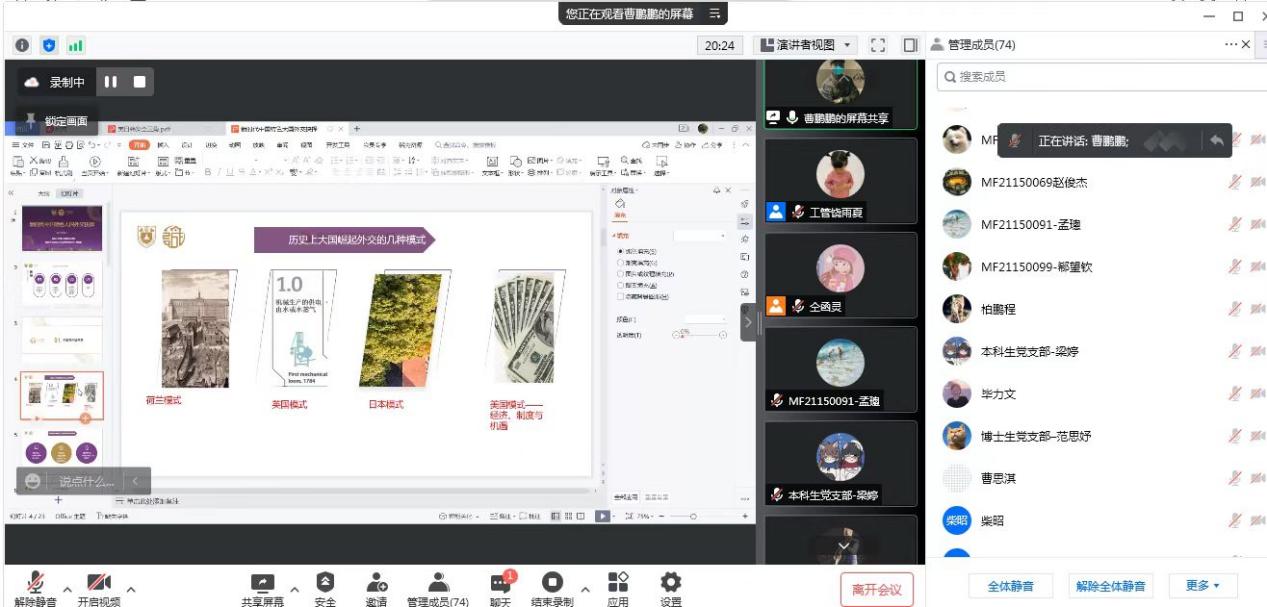
Task: Open the Security (安全) shield icon
Action: (x=325, y=583)
